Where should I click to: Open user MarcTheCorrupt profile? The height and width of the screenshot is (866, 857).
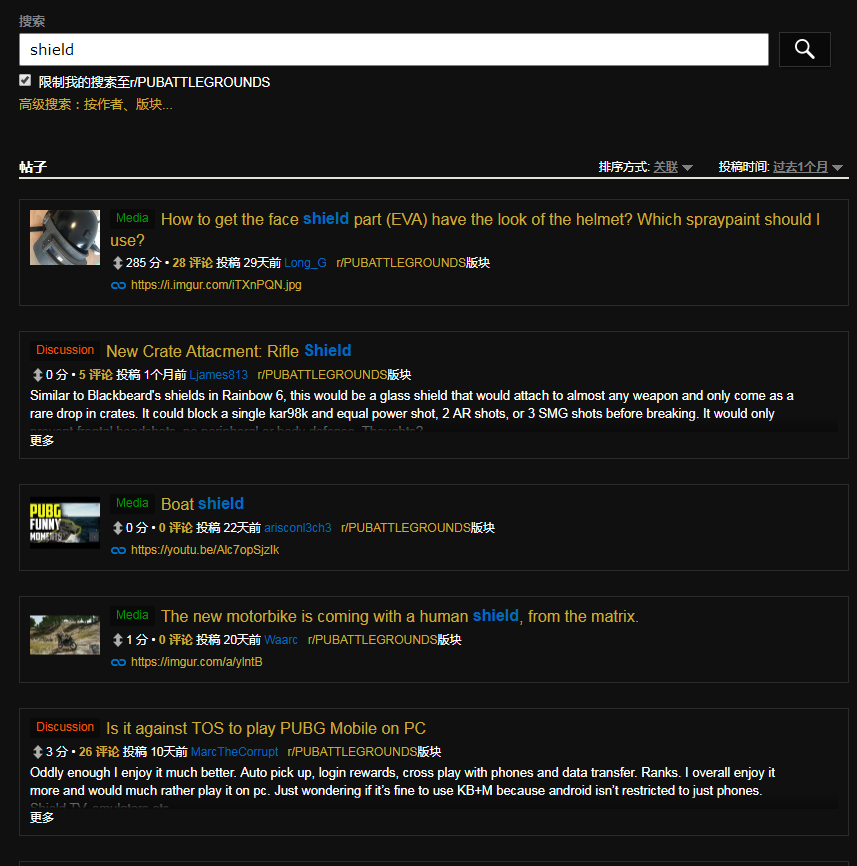tap(234, 752)
